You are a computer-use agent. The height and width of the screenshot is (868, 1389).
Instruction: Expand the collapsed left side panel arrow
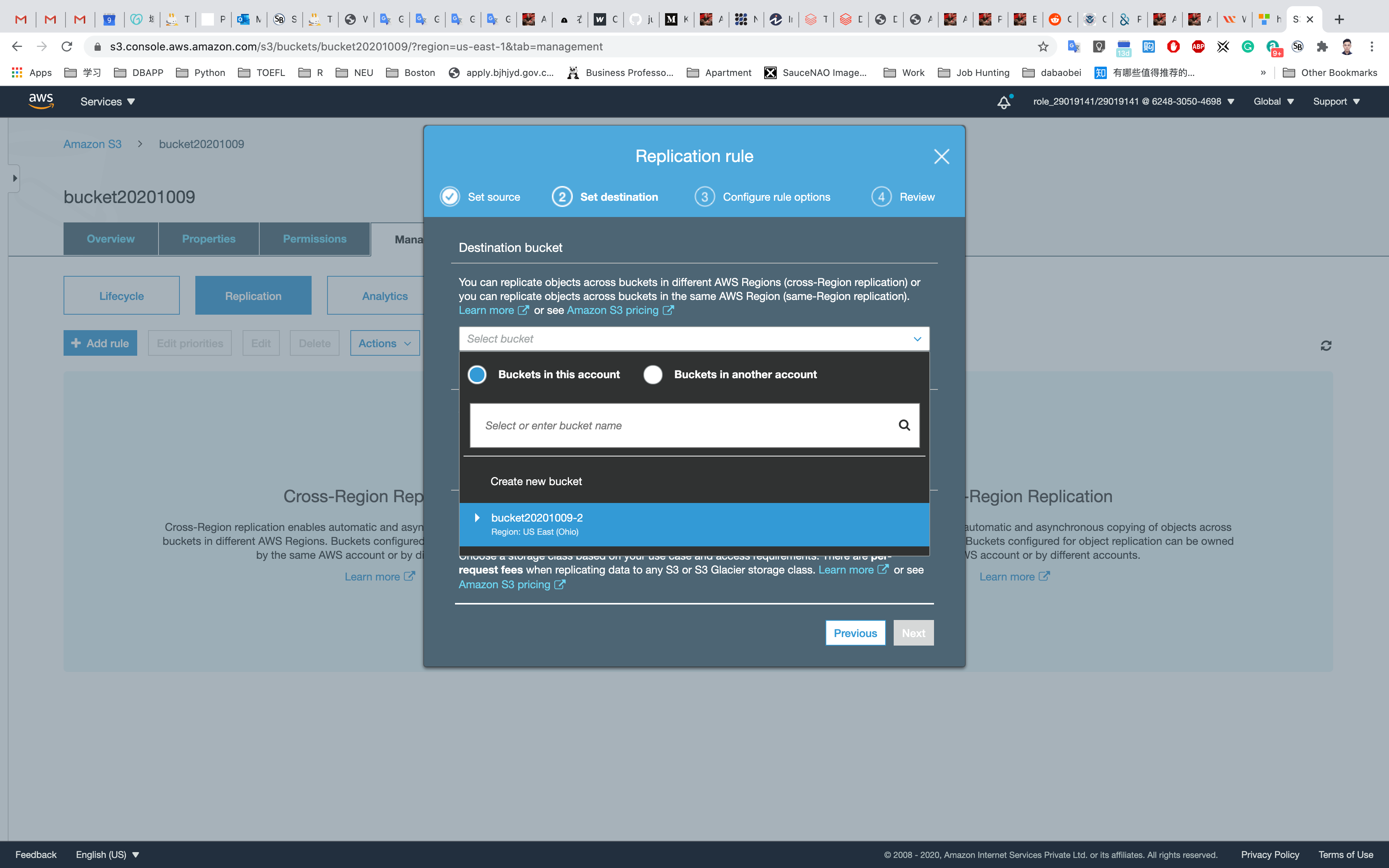pyautogui.click(x=14, y=178)
